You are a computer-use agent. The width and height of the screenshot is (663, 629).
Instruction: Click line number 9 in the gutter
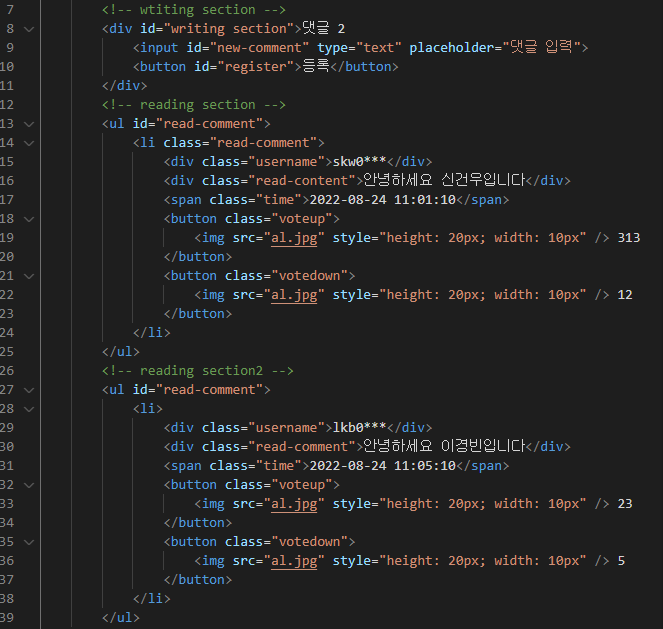(x=10, y=48)
